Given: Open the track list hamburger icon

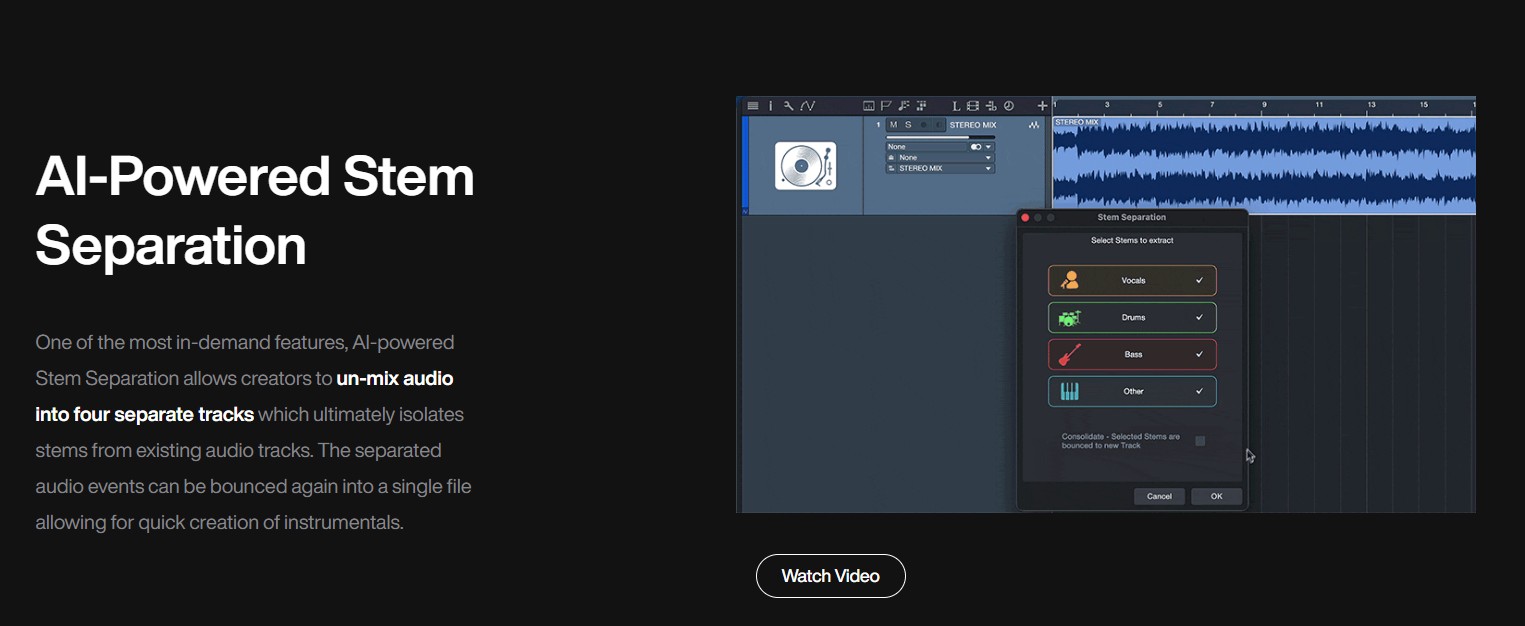Looking at the screenshot, I should pos(753,106).
